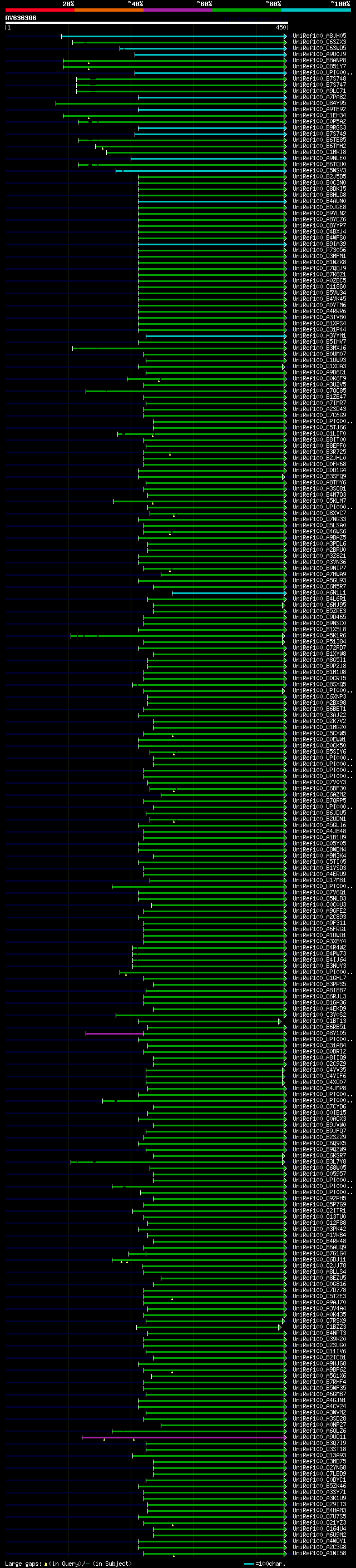This screenshot has width=356, height=1568.
Task: Select label UniRef100_B0JGE8
Action: tap(319, 207)
